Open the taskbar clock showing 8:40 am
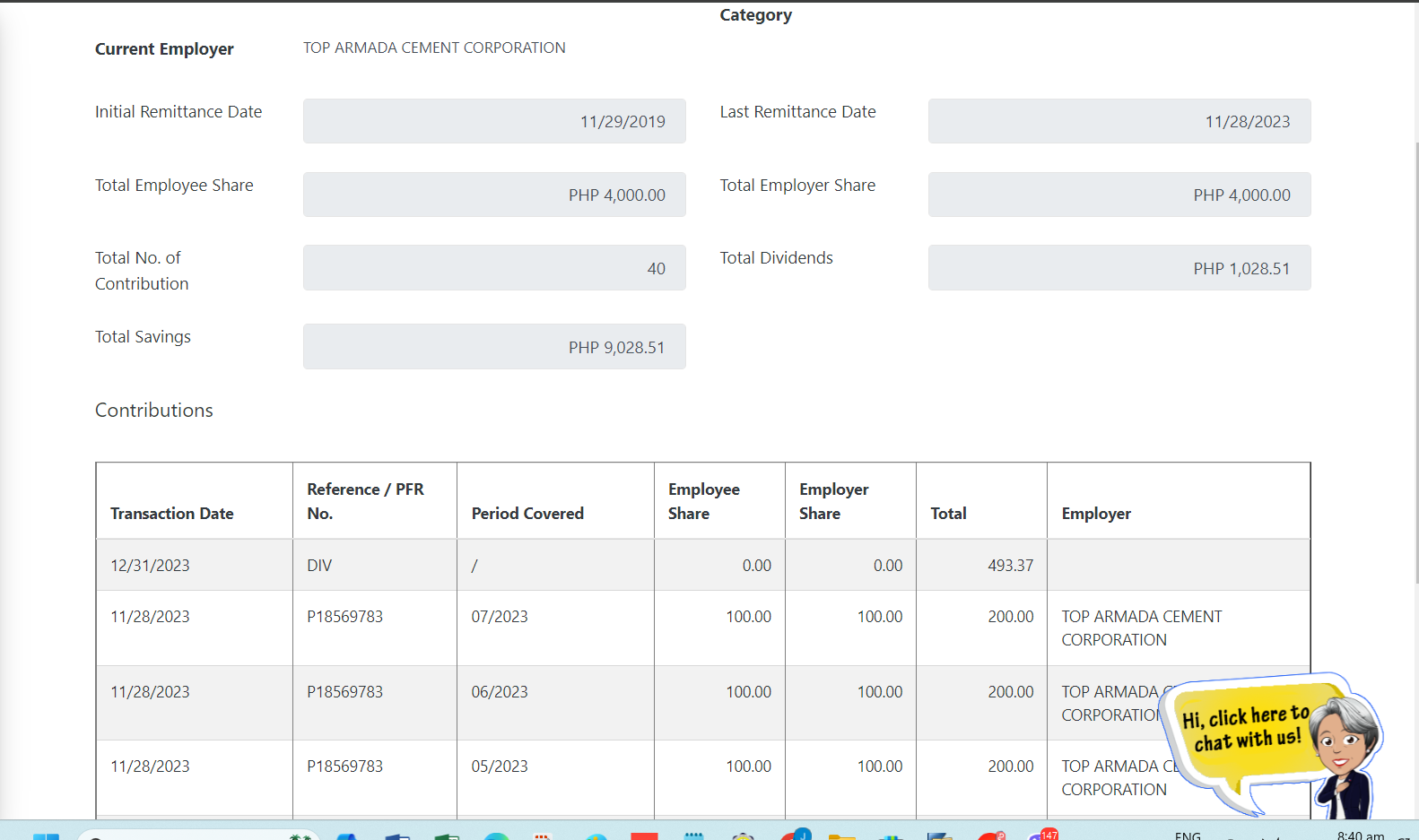Viewport: 1419px width, 840px height. [1360, 836]
